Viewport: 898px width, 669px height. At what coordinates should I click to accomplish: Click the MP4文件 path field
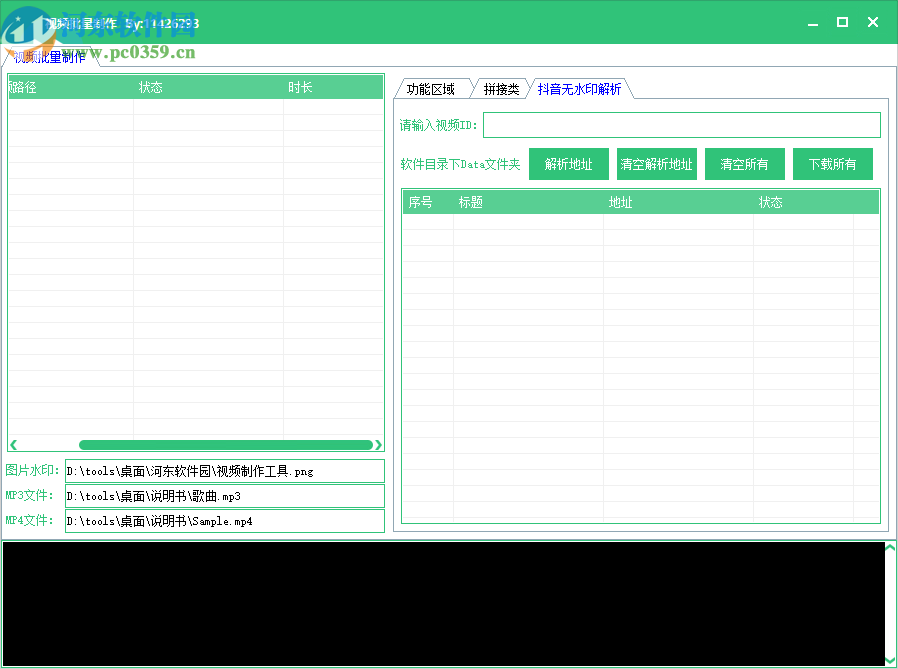pyautogui.click(x=224, y=521)
